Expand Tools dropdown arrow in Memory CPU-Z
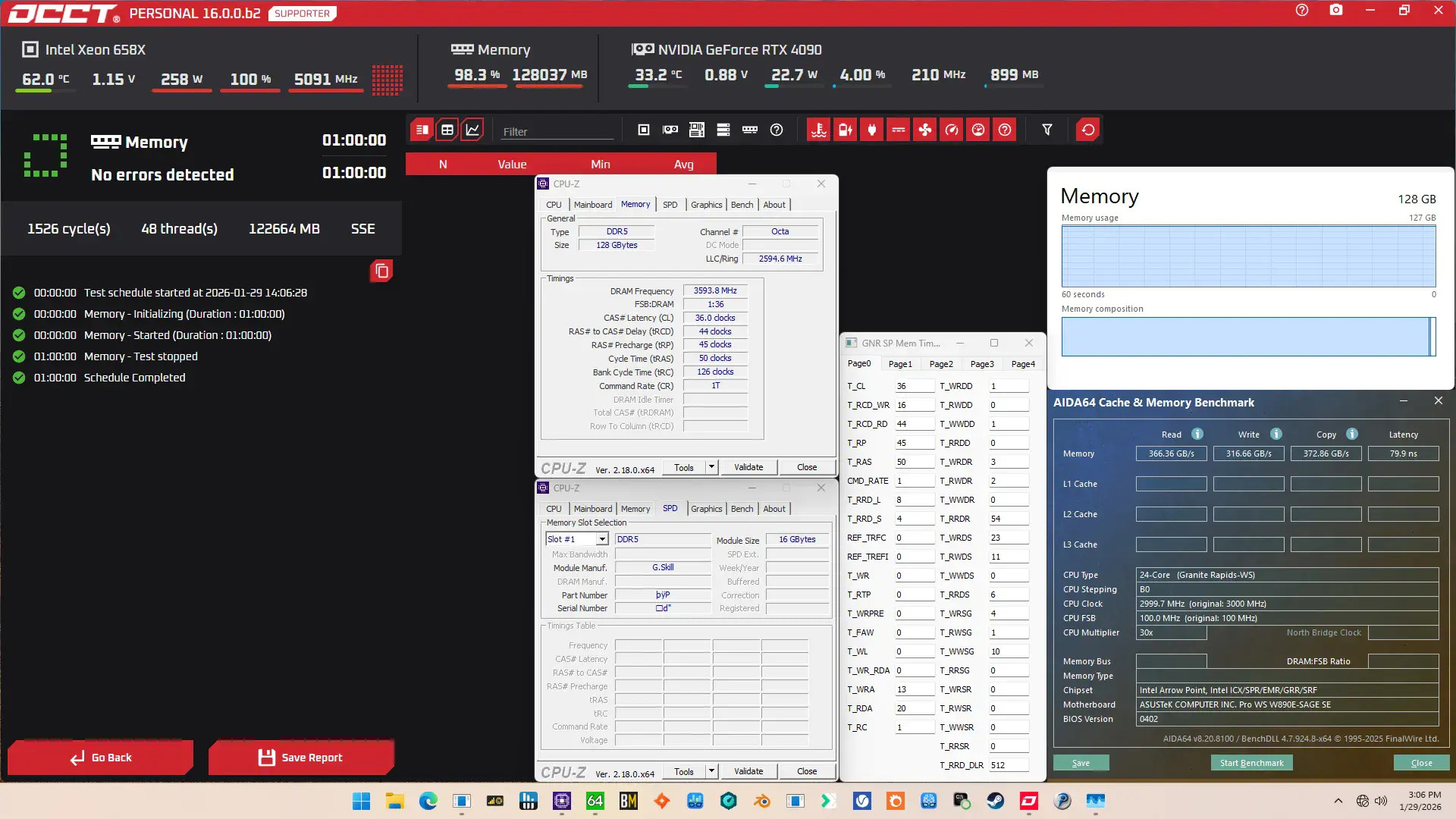This screenshot has height=819, width=1456. (x=711, y=467)
